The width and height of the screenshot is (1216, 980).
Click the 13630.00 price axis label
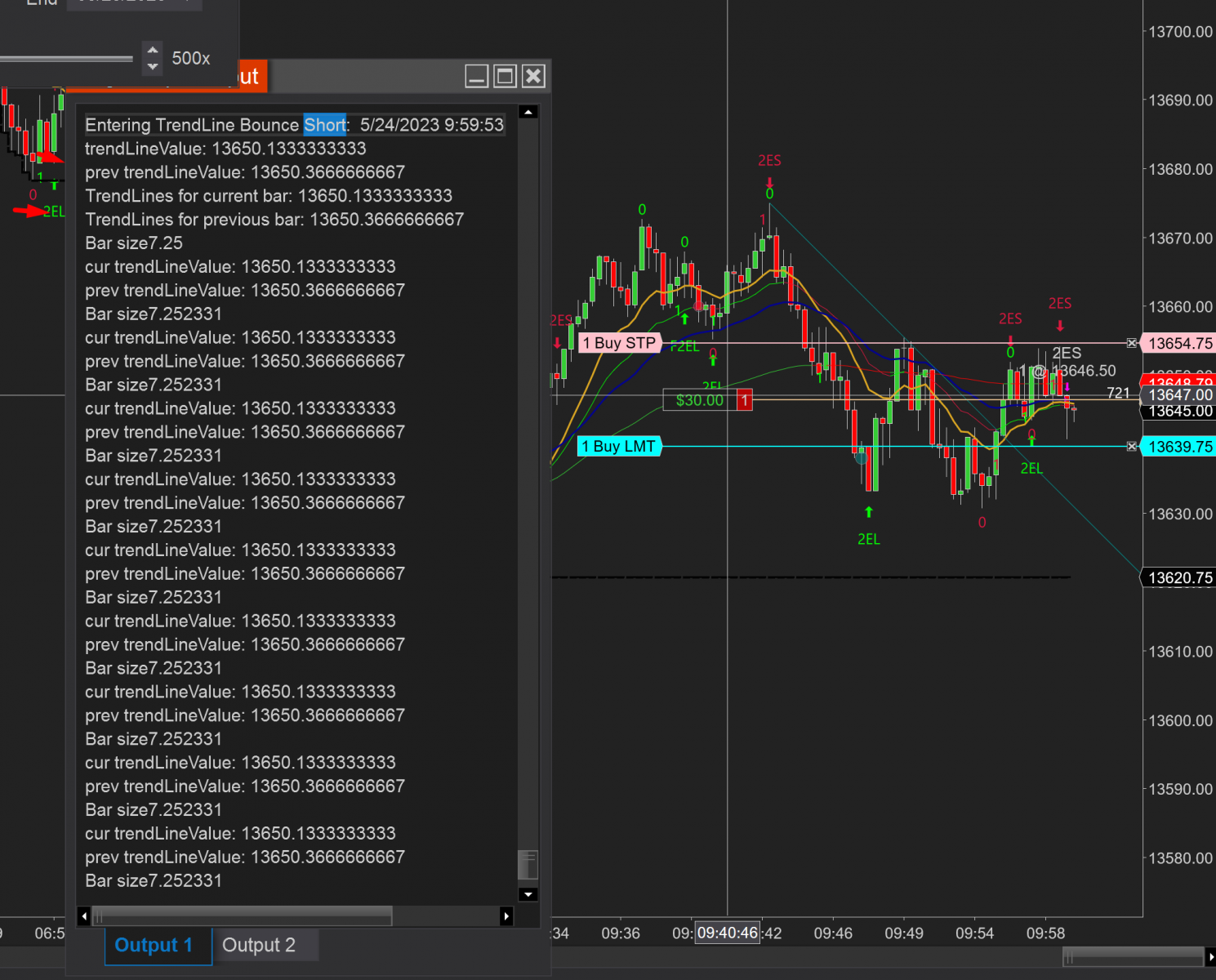1181,514
